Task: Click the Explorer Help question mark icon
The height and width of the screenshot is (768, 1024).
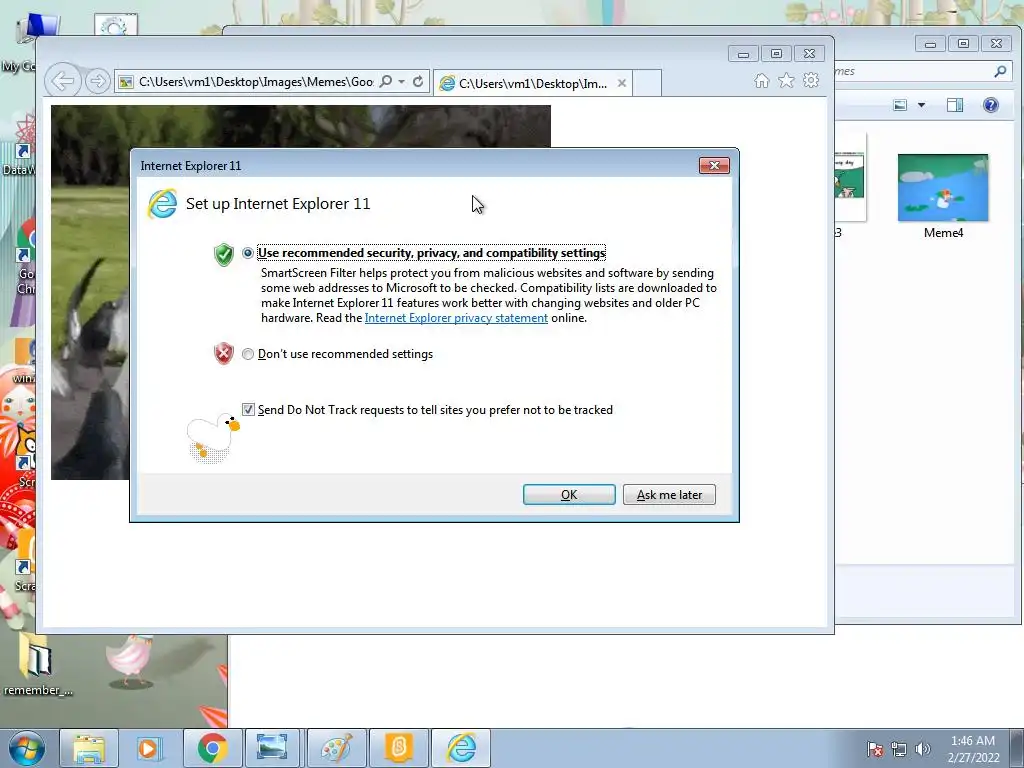Action: [991, 105]
